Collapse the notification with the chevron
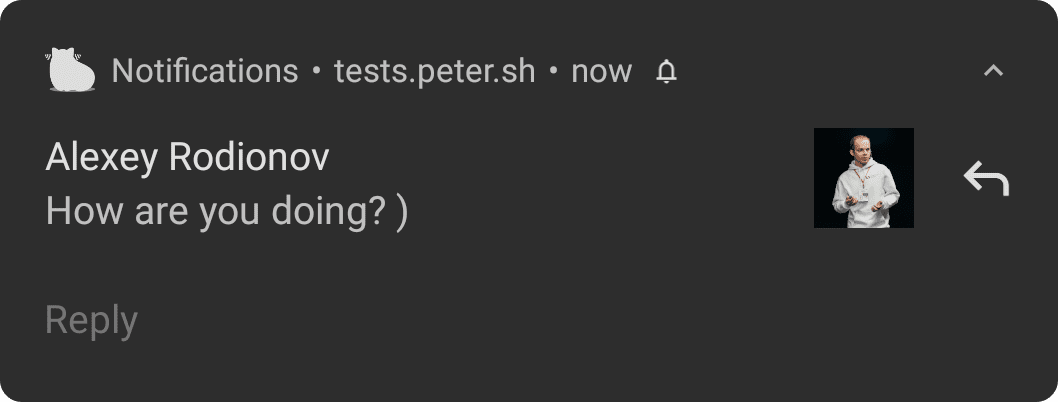Viewport: 1058px width, 402px height. [x=993, y=71]
